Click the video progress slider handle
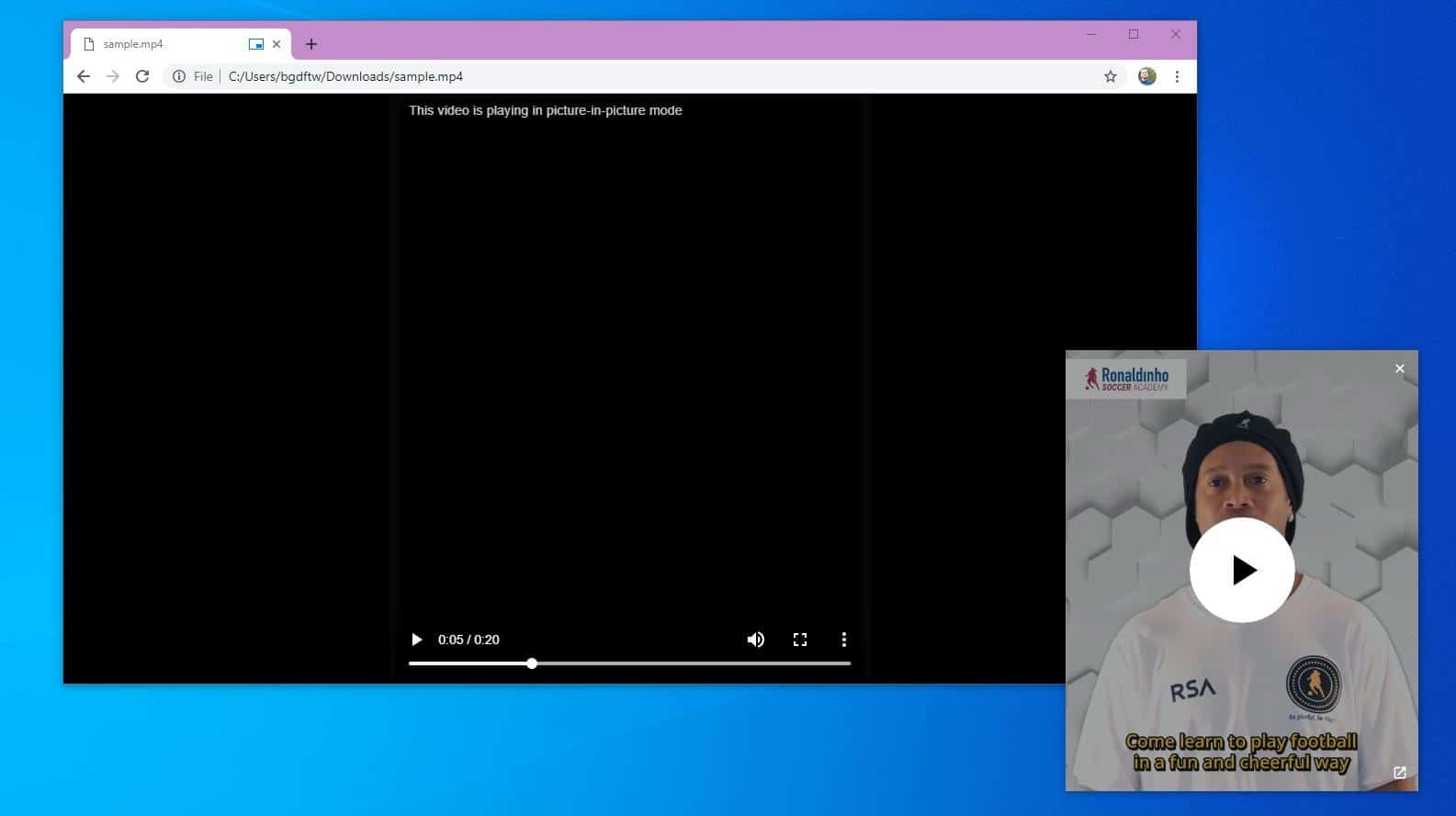The width and height of the screenshot is (1456, 816). [x=532, y=663]
